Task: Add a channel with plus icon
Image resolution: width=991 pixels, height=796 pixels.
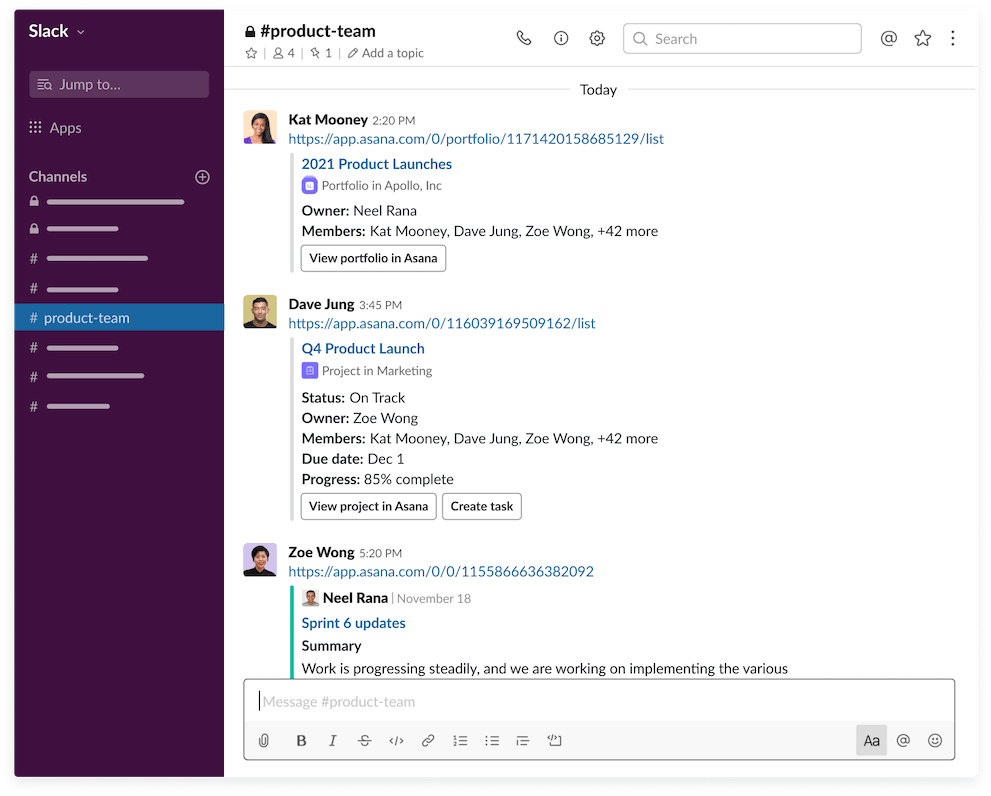Action: (202, 177)
